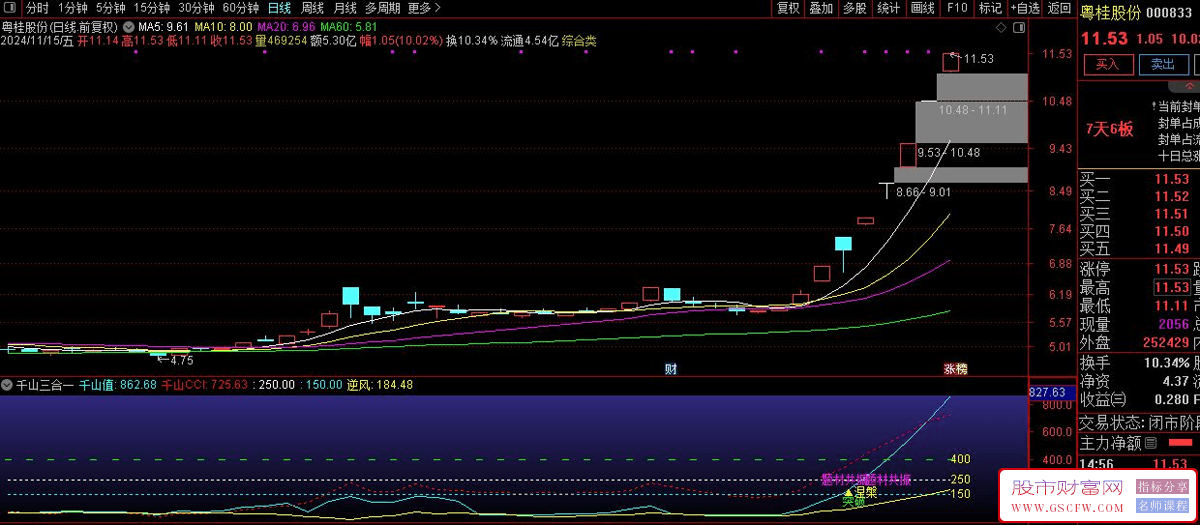Click the 7天6板 badge
This screenshot has width=1200, height=525.
pos(1109,129)
